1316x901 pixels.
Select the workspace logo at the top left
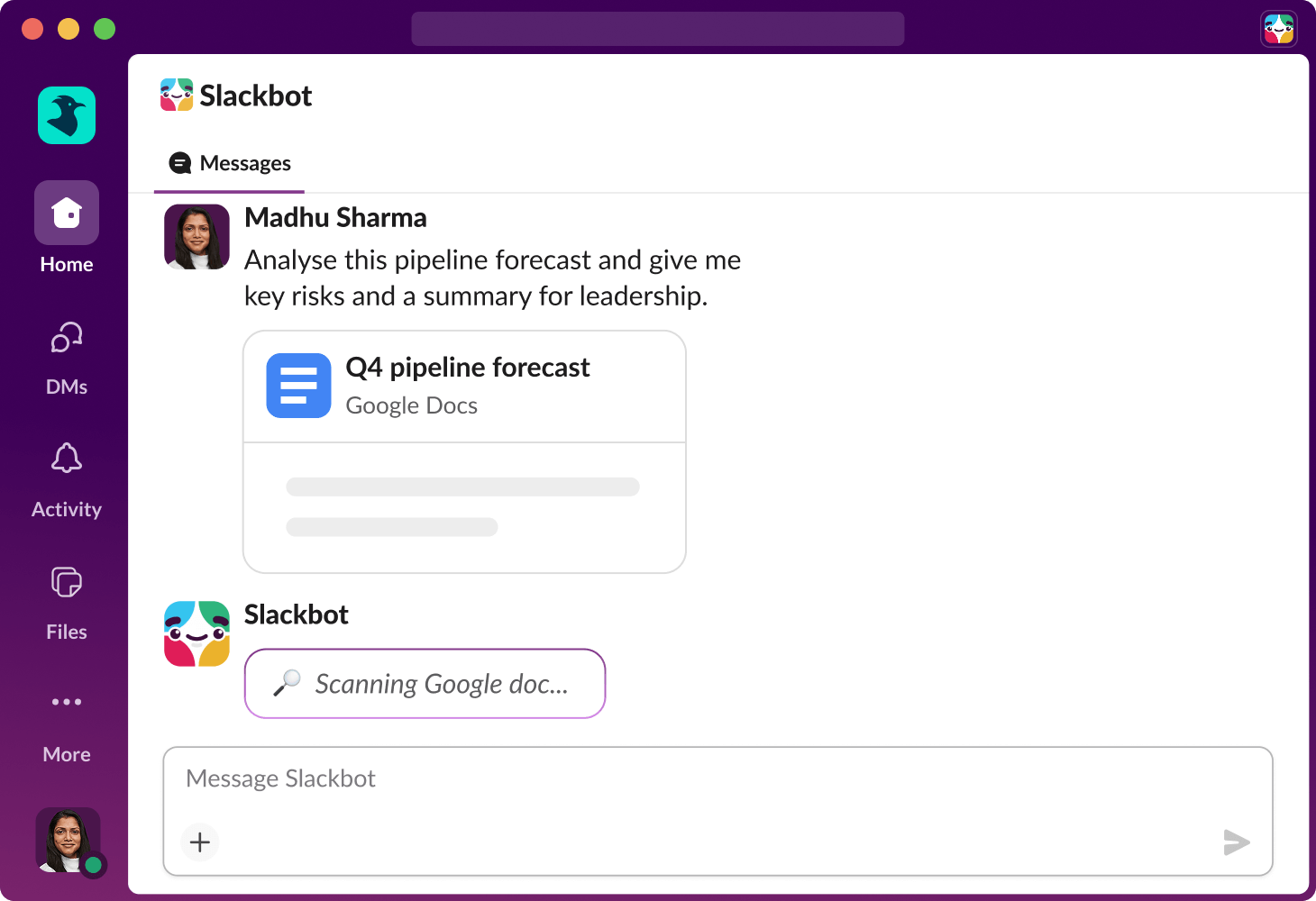coord(66,115)
